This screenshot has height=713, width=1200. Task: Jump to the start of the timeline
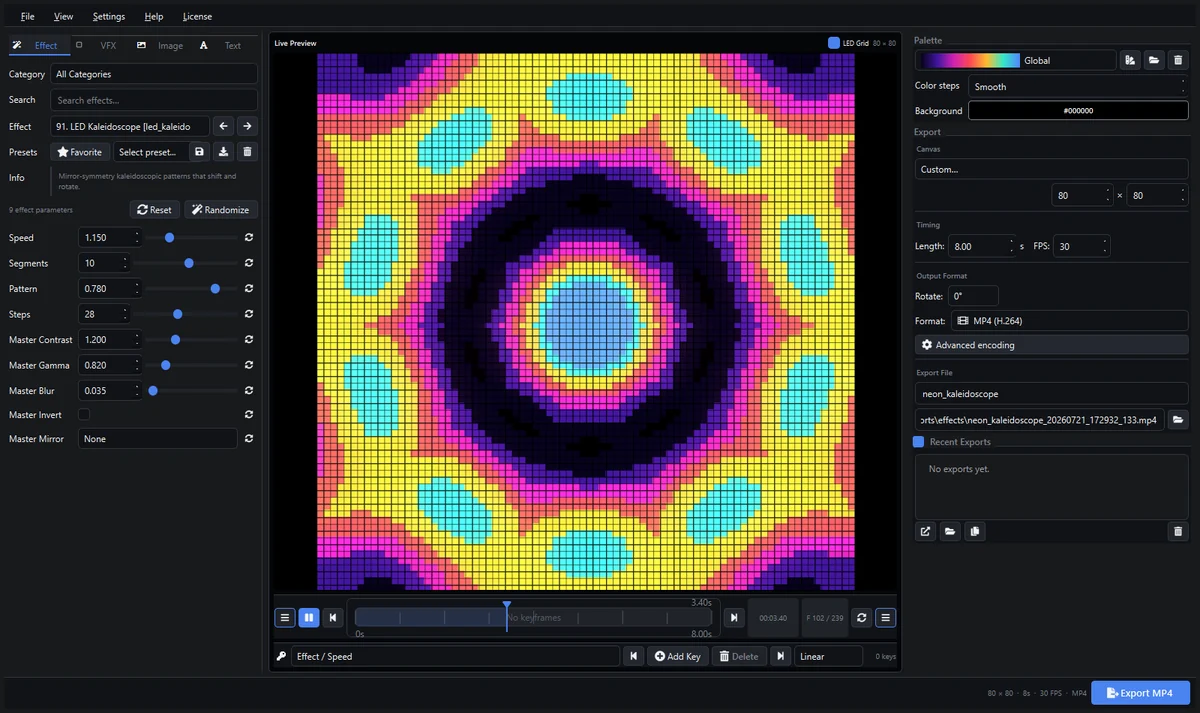click(334, 618)
